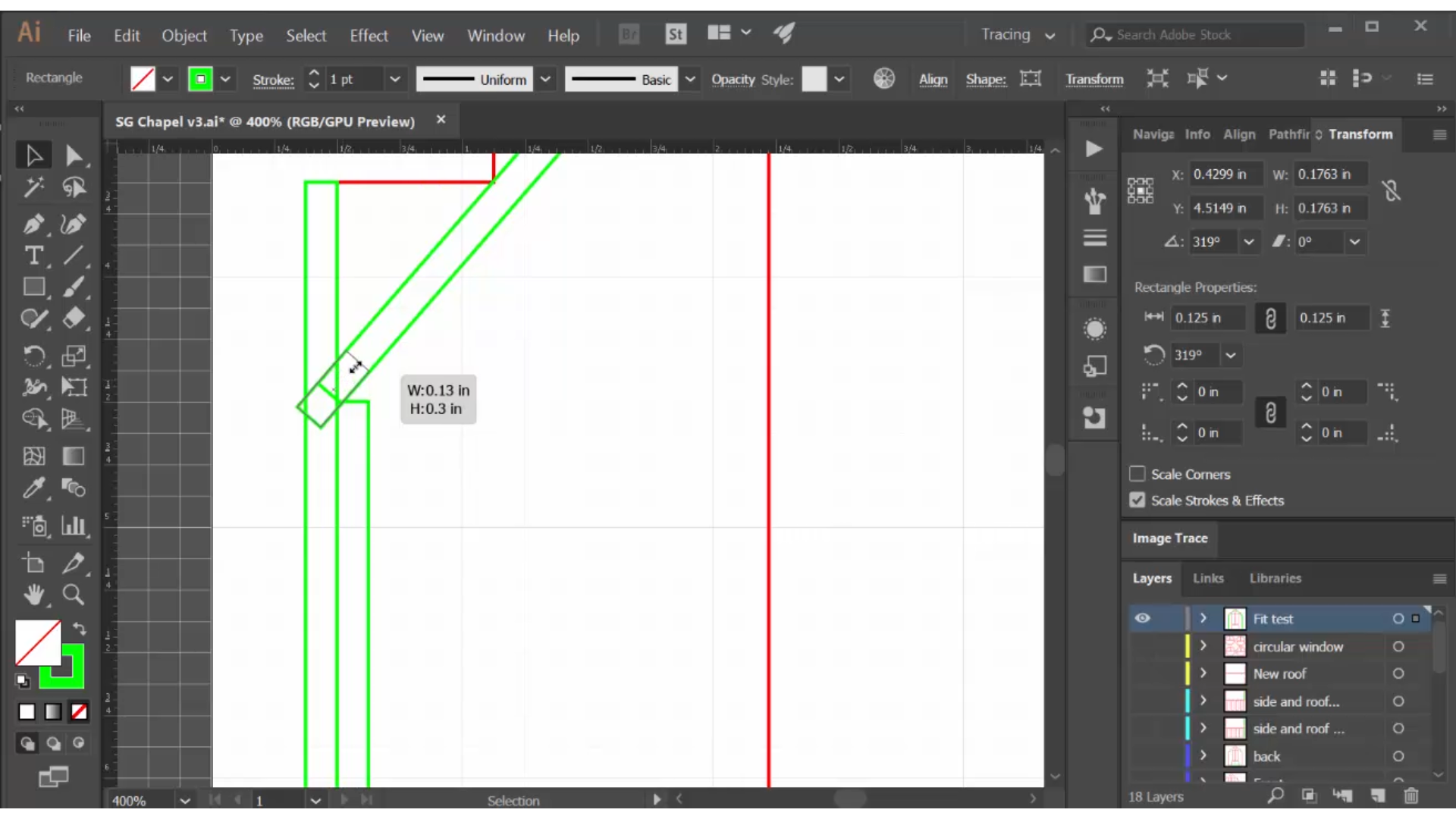Expand the New roof layer
Screen dimensions: 1456x819
coord(1203,673)
